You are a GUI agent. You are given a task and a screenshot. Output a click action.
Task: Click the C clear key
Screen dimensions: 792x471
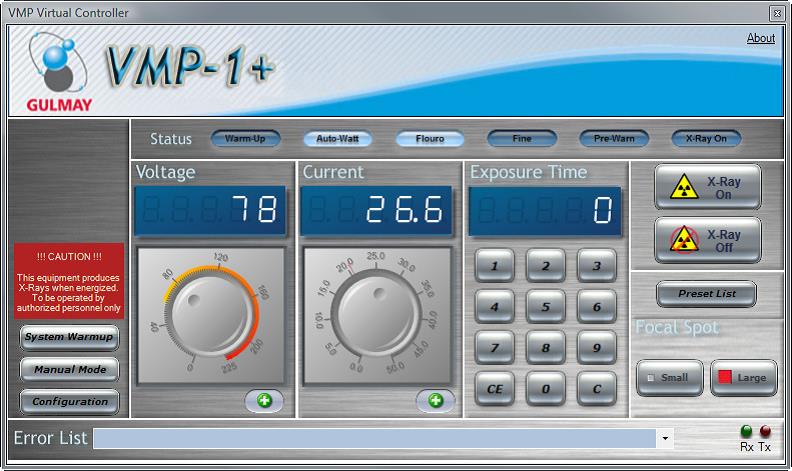coord(597,389)
